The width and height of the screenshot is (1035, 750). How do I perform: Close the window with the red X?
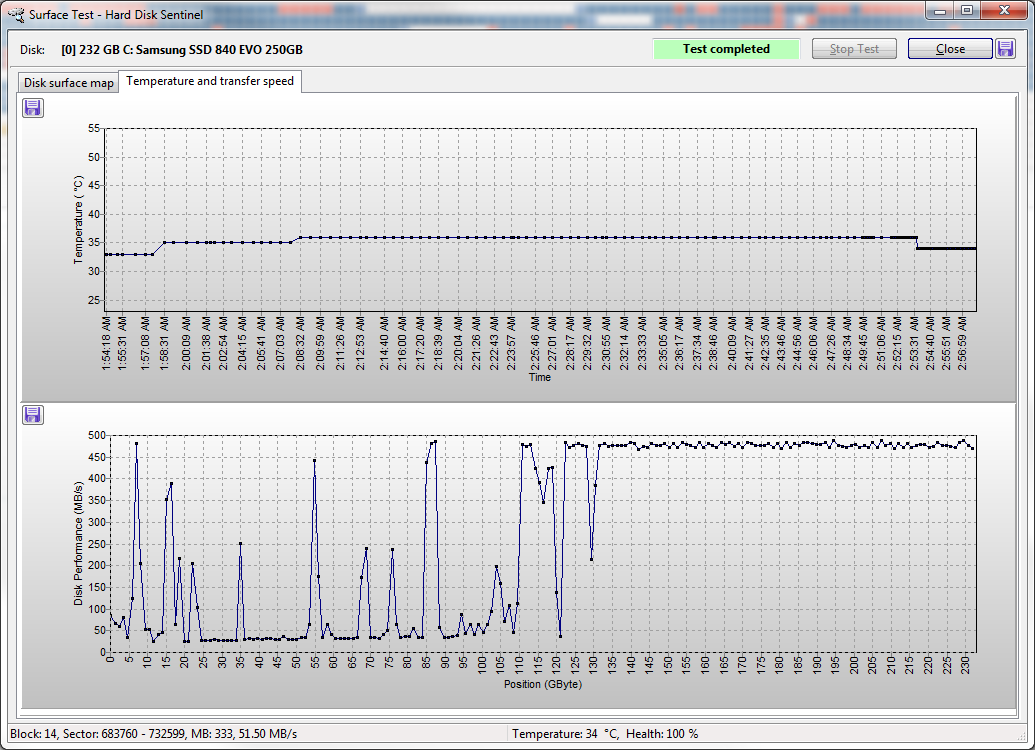point(1002,10)
